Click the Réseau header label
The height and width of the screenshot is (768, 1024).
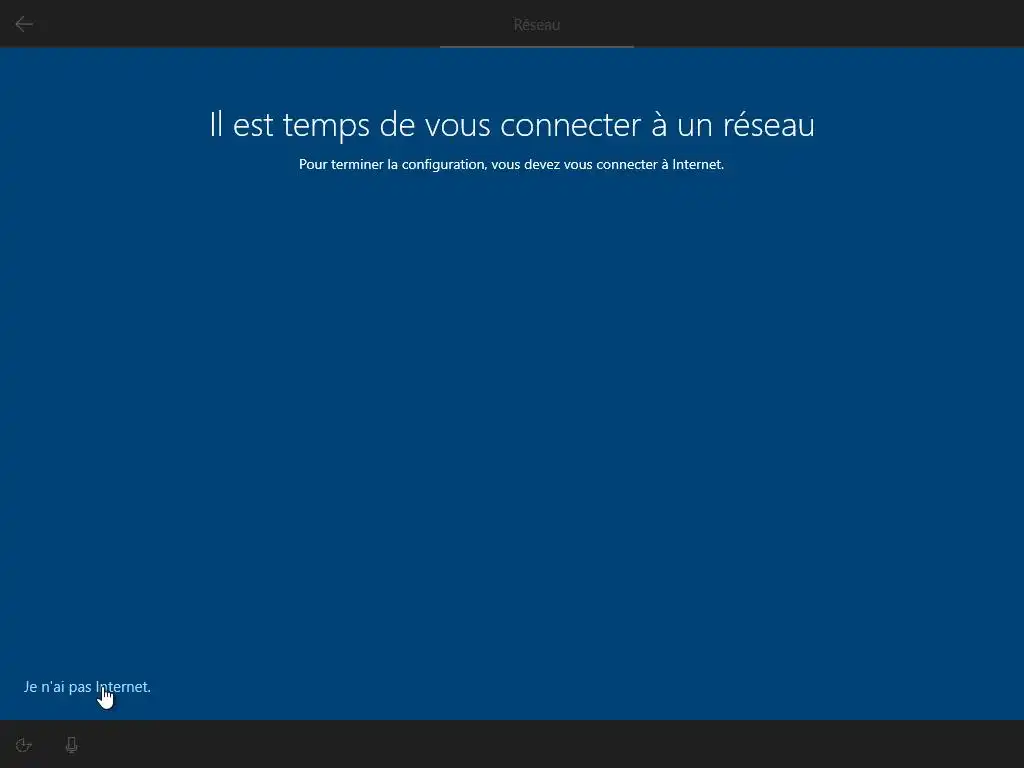536,25
